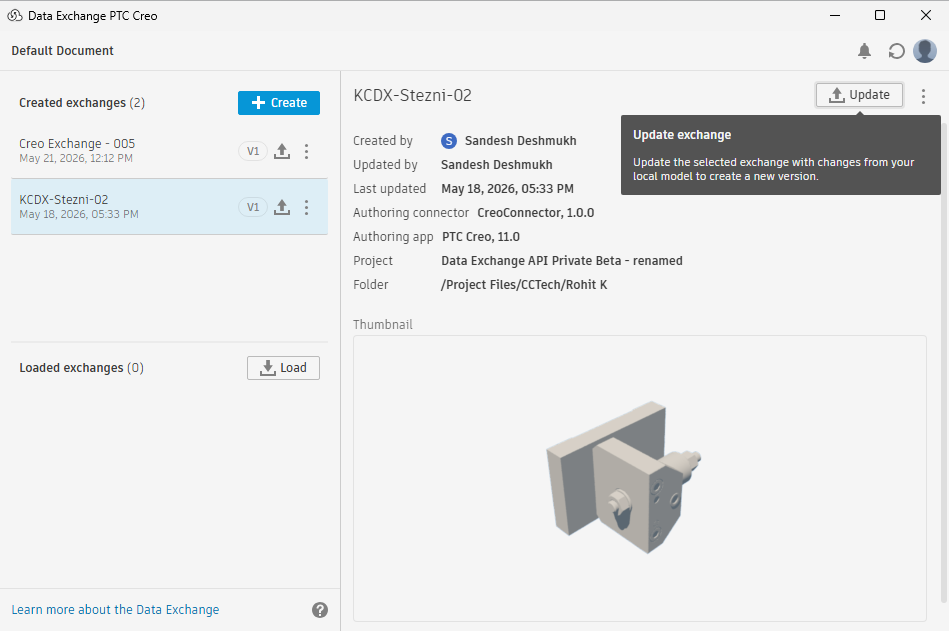This screenshot has width=949, height=631.
Task: Click the Thumbnail label
Action: click(x=383, y=325)
